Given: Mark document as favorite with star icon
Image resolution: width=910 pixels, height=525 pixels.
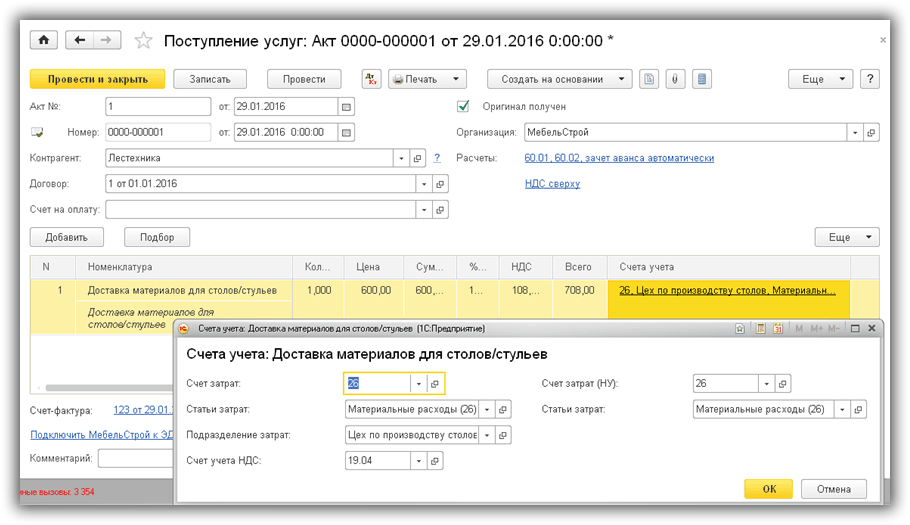Looking at the screenshot, I should pos(143,40).
